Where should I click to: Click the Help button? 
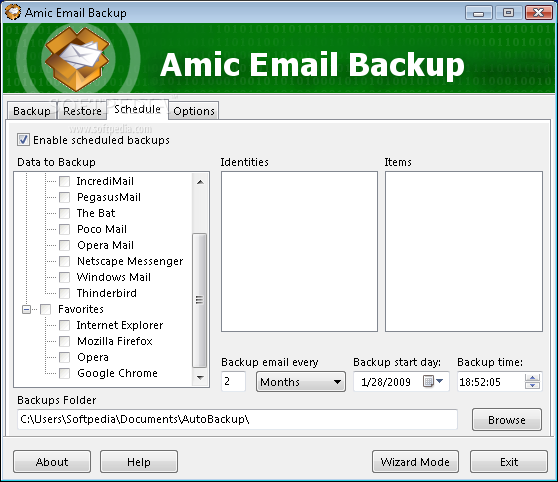[x=139, y=462]
